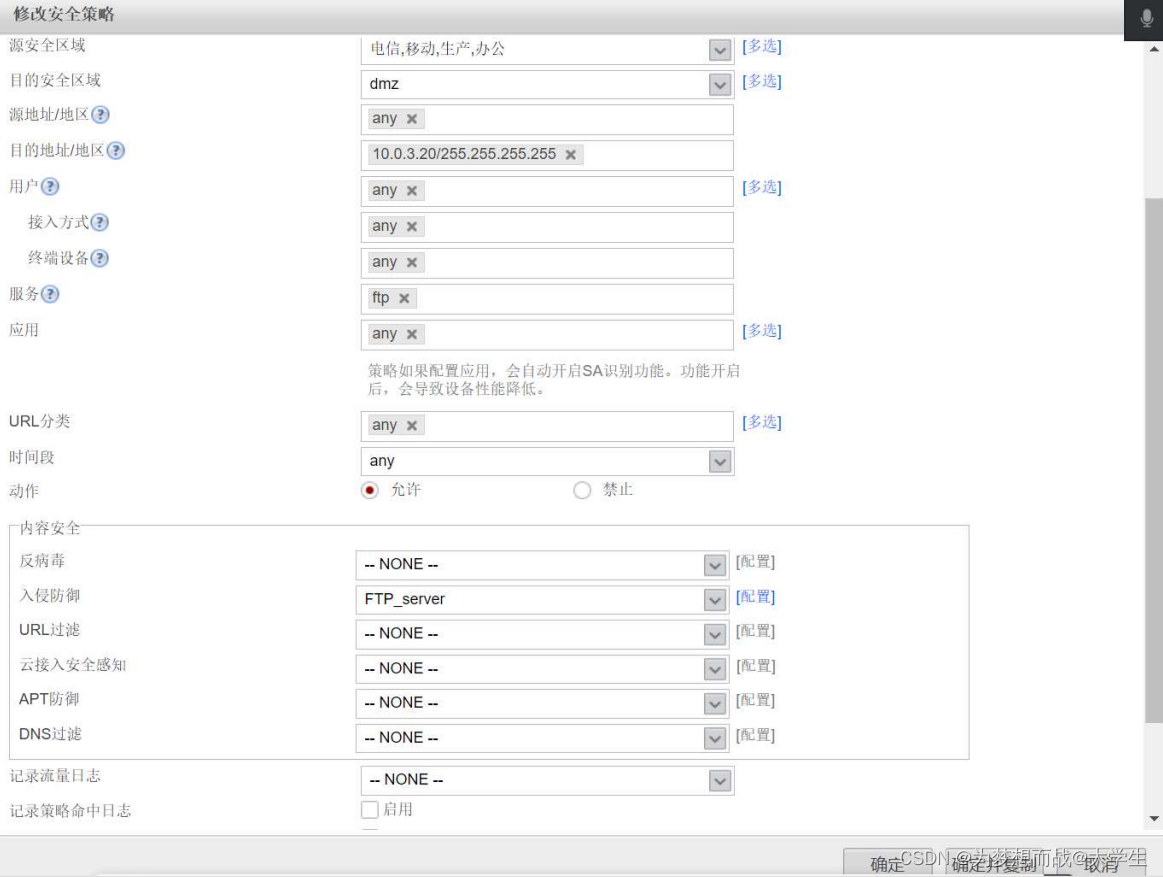Screen dimensions: 1163x877
Task: Remove the "ftp" tag from the 服务 field
Action: tap(406, 298)
